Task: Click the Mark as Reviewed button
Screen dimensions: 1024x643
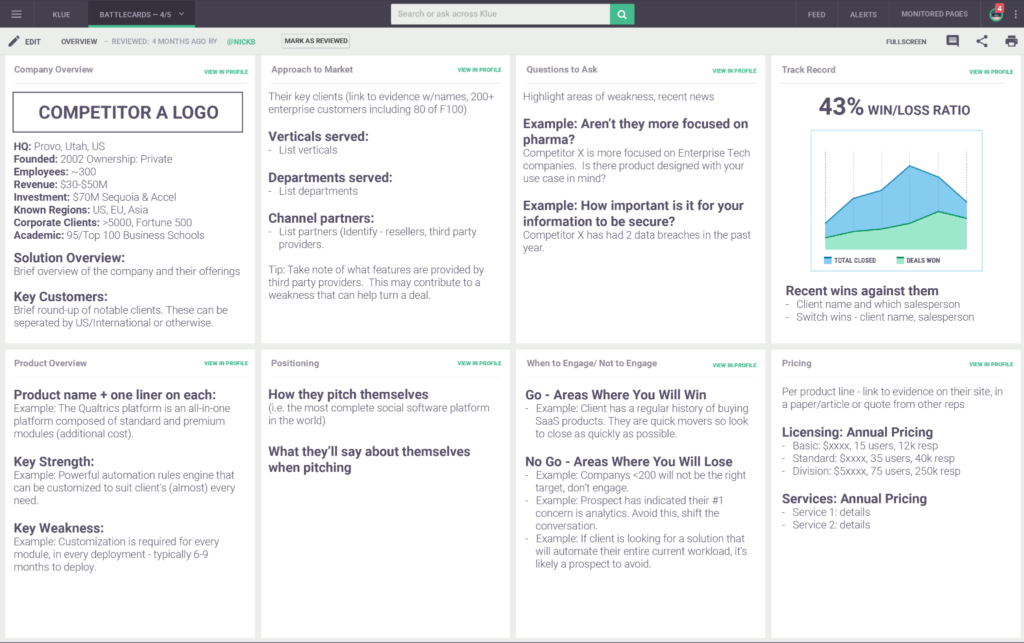Action: pyautogui.click(x=316, y=41)
